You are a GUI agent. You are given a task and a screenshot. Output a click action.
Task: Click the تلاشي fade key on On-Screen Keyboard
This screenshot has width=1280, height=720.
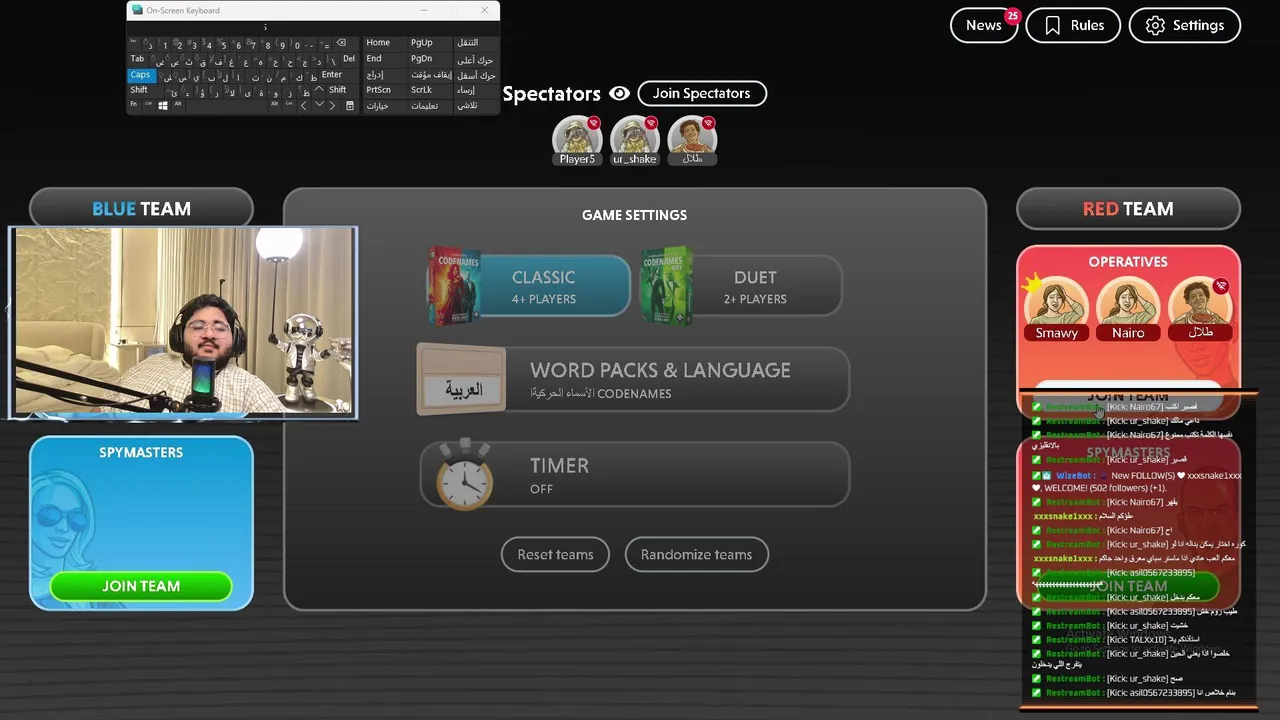click(476, 105)
